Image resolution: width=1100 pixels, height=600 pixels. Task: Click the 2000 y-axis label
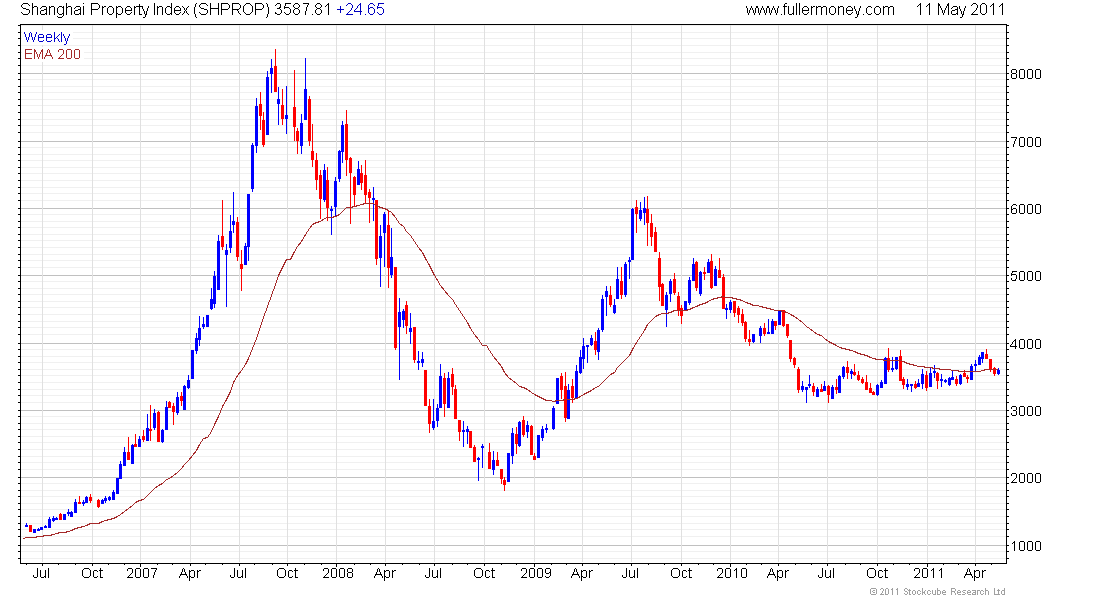pos(1026,479)
